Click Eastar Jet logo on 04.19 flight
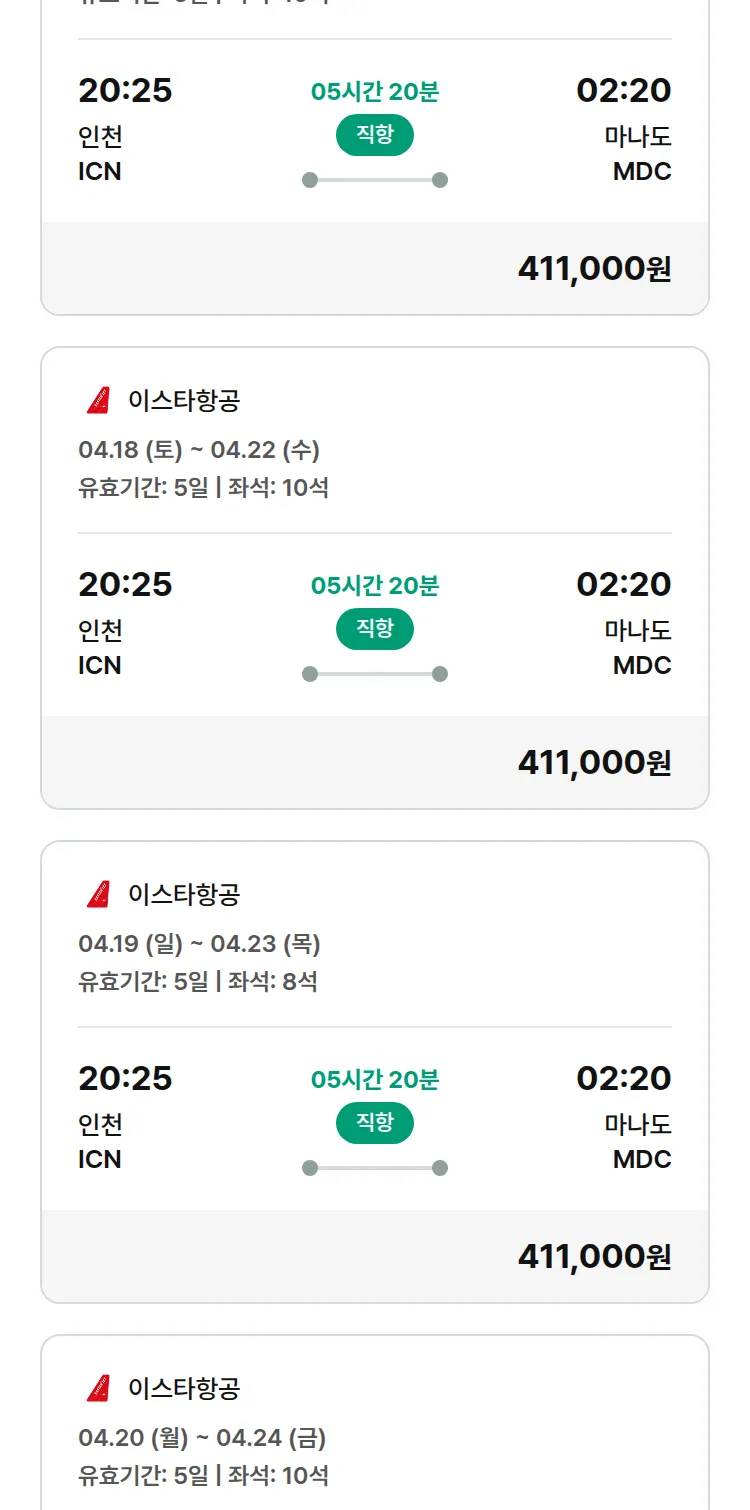This screenshot has height=1510, width=750. pyautogui.click(x=98, y=895)
